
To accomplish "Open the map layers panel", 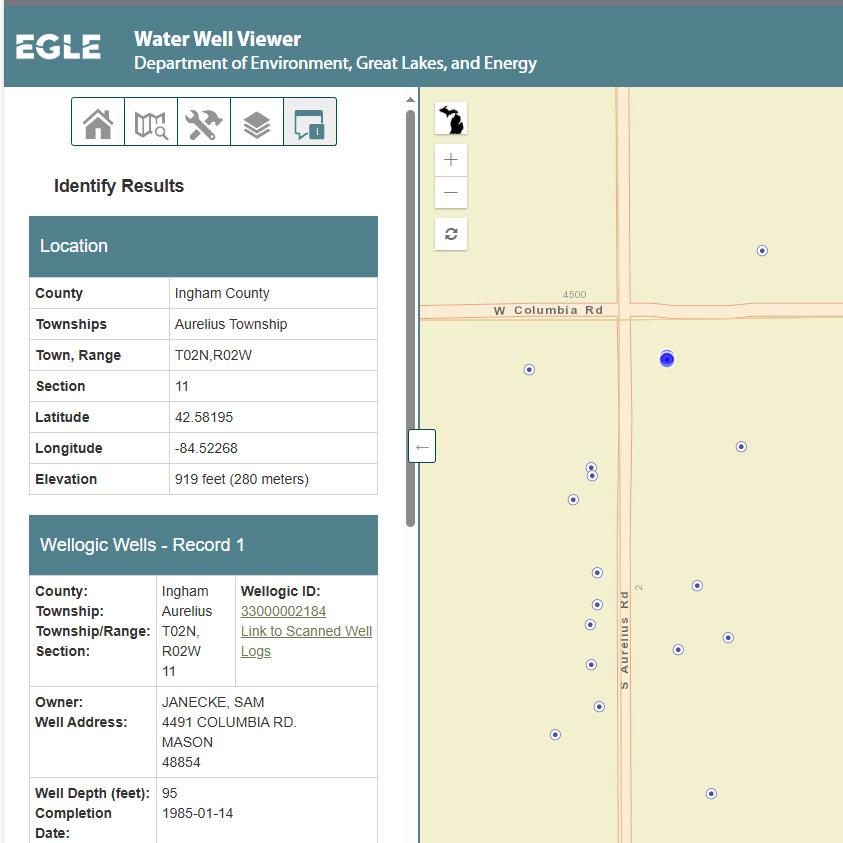I will point(257,123).
